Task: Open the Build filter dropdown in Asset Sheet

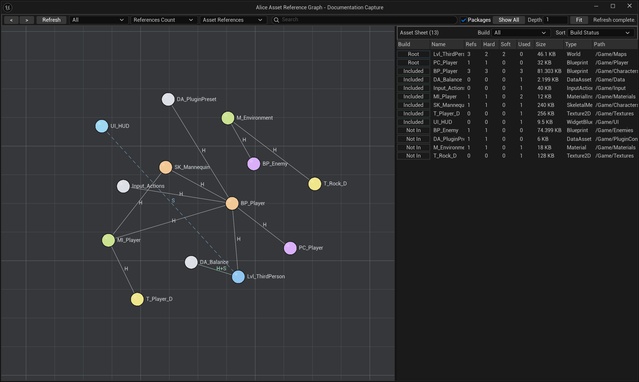Action: (x=520, y=33)
